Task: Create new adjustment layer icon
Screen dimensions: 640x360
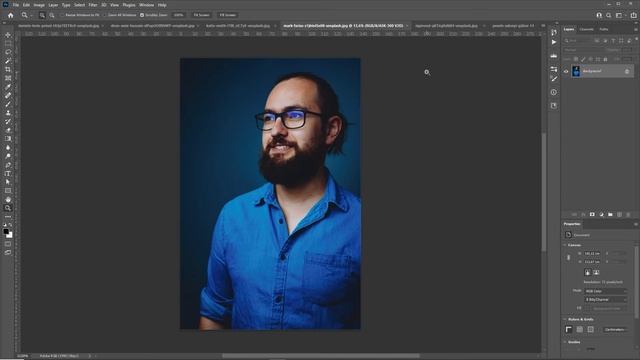Action: [601, 215]
